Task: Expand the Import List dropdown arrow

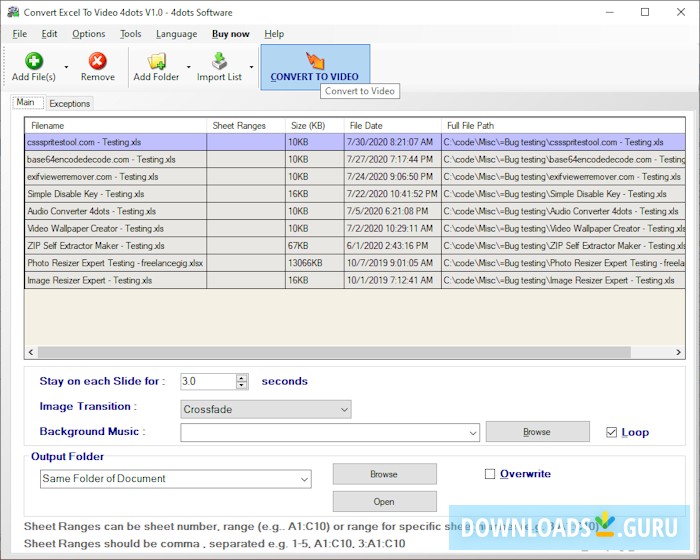Action: (x=251, y=68)
